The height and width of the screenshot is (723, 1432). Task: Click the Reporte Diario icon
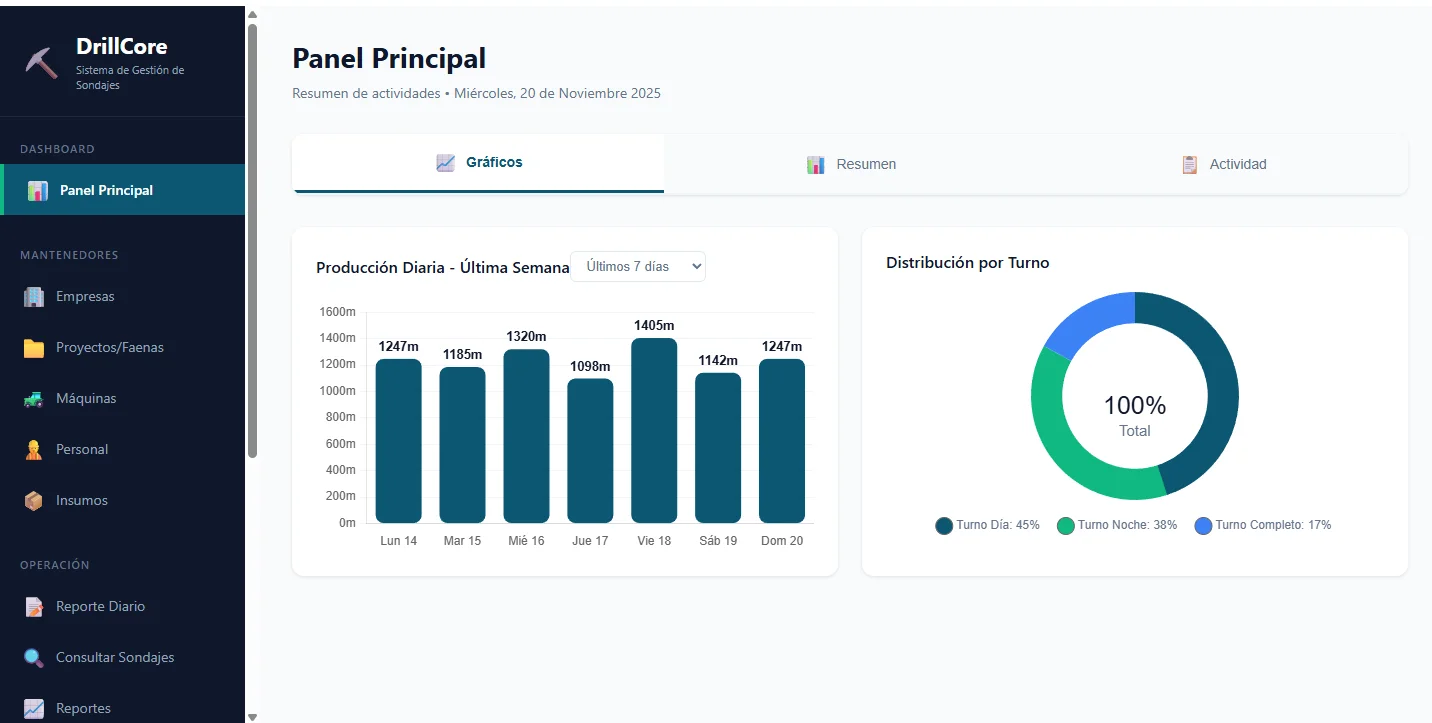(x=33, y=606)
